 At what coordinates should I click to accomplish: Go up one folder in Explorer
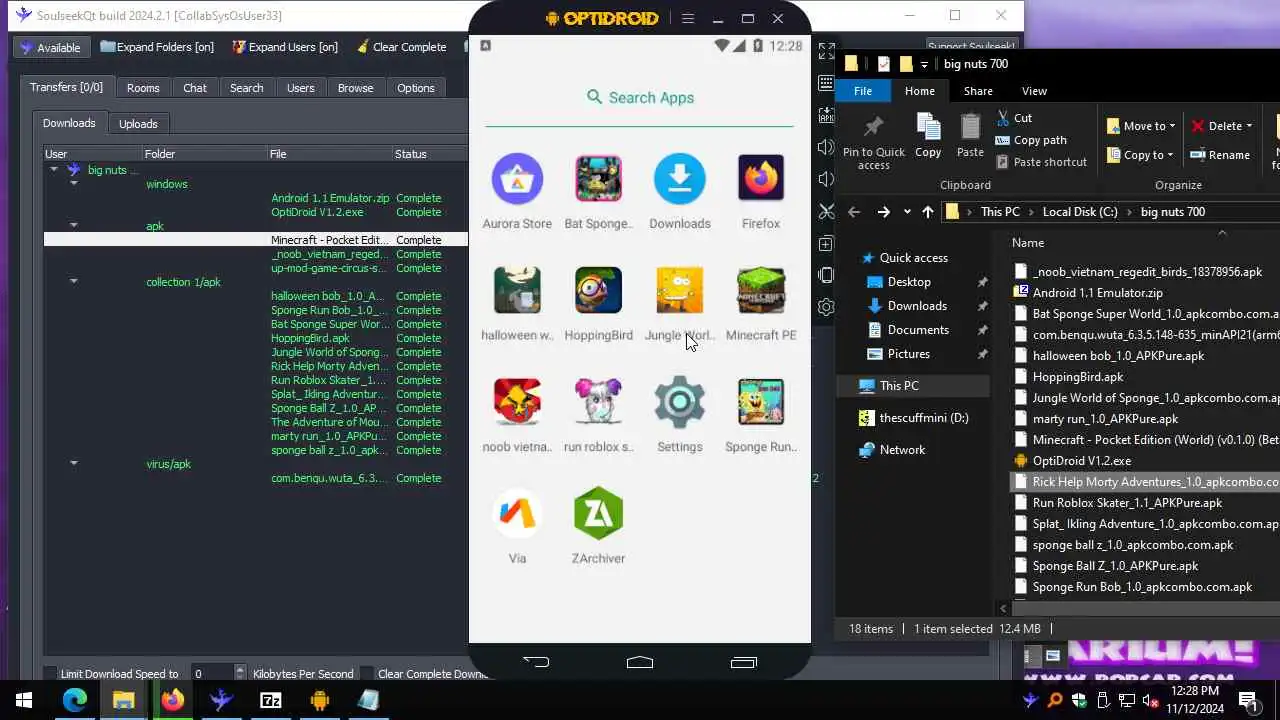(x=928, y=212)
